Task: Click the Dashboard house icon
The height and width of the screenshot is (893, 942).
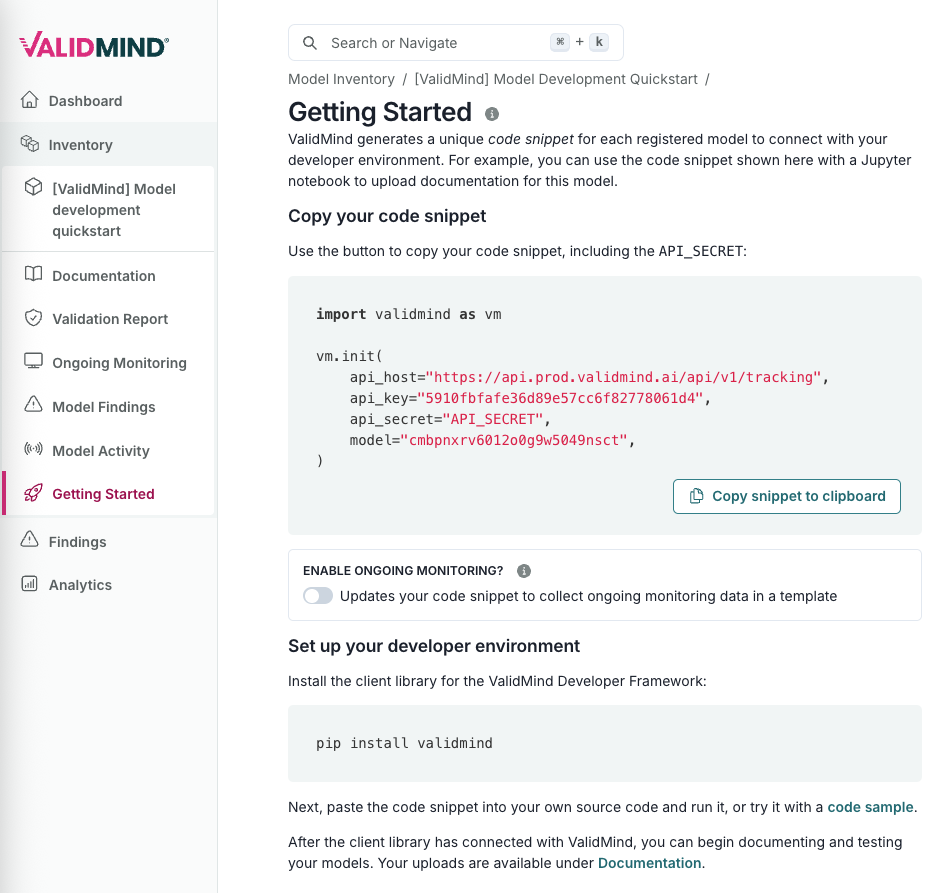Action: 29,100
